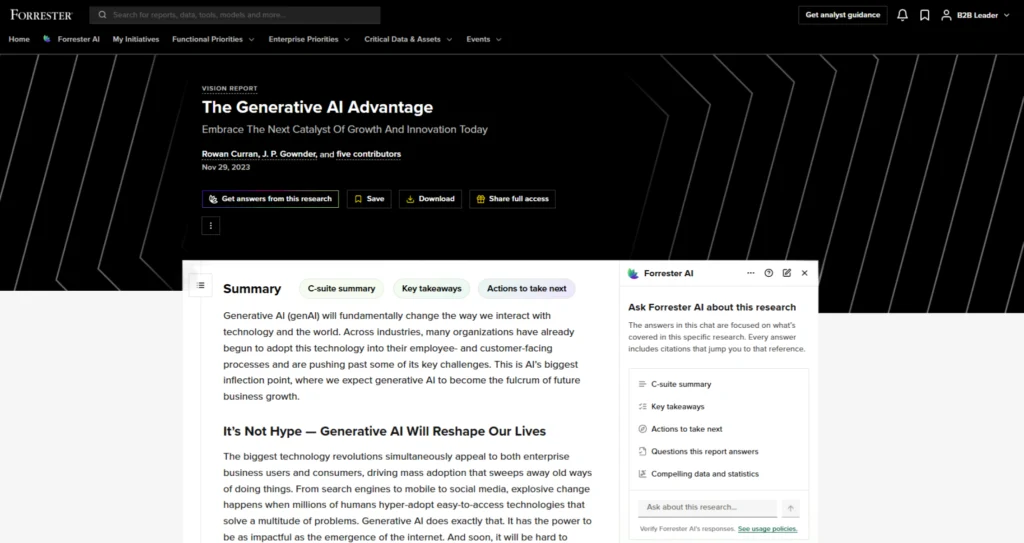This screenshot has width=1024, height=543.
Task: Click the notifications bell icon
Action: [x=903, y=15]
